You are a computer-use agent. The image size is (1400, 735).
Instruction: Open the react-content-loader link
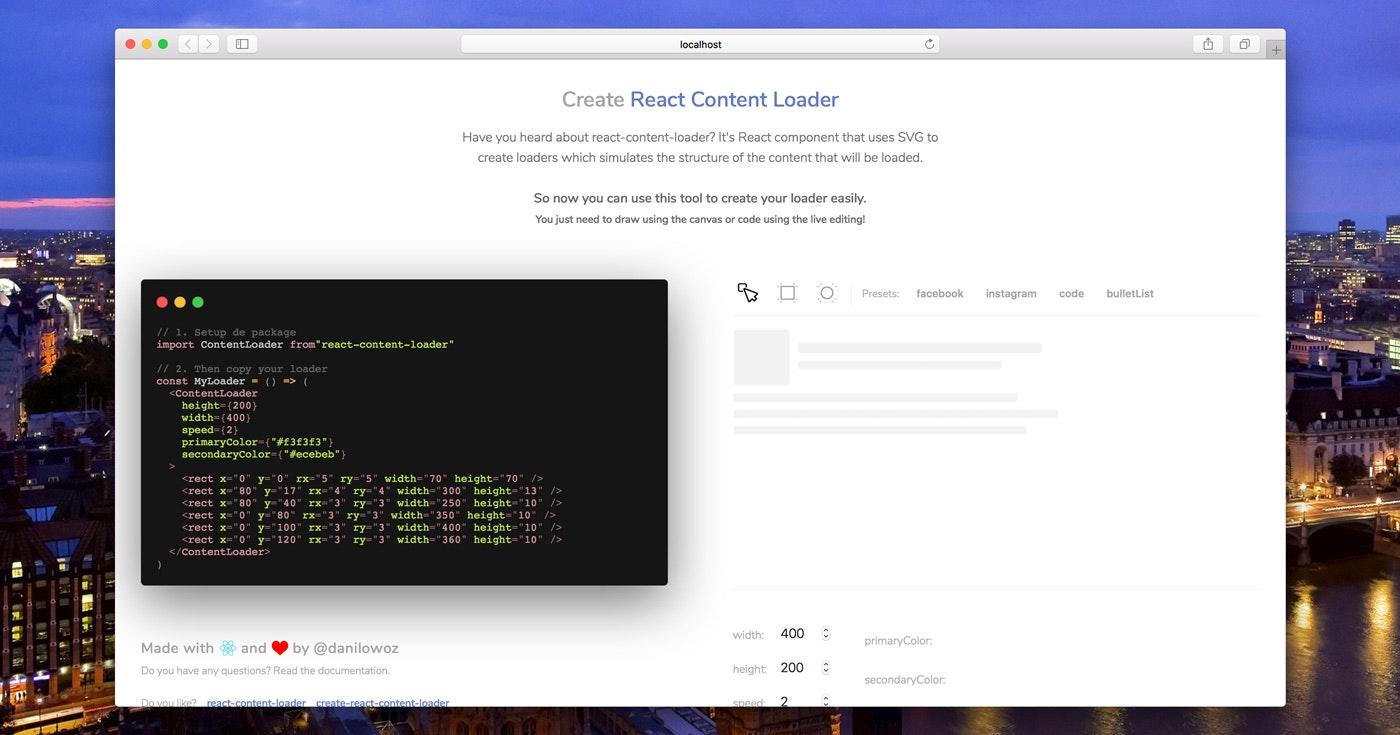(256, 703)
